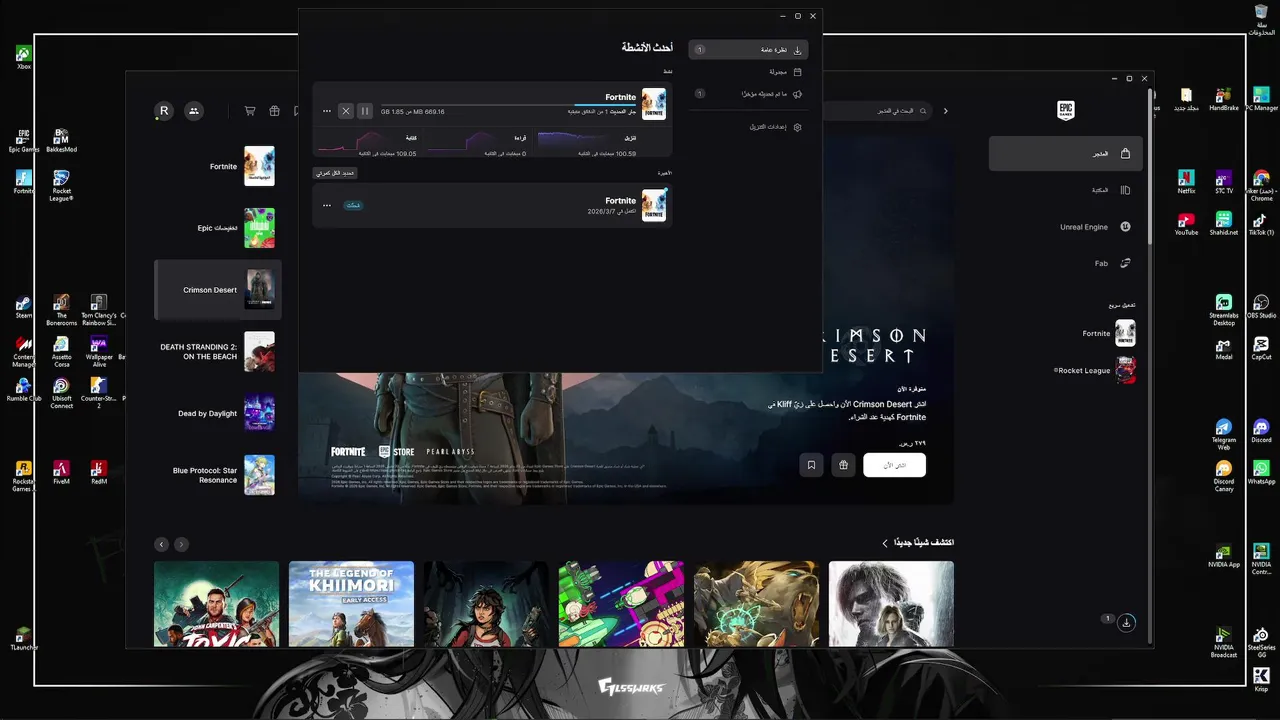Open the Xbox desktop shortcut
The width and height of the screenshot is (1280, 720).
pyautogui.click(x=24, y=58)
